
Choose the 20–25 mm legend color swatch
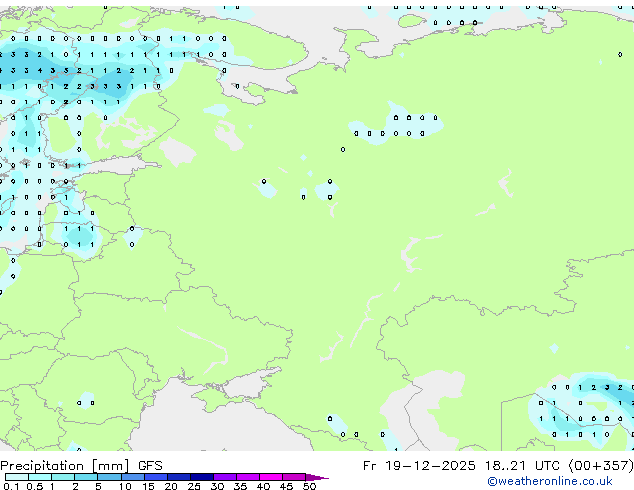tap(178, 477)
